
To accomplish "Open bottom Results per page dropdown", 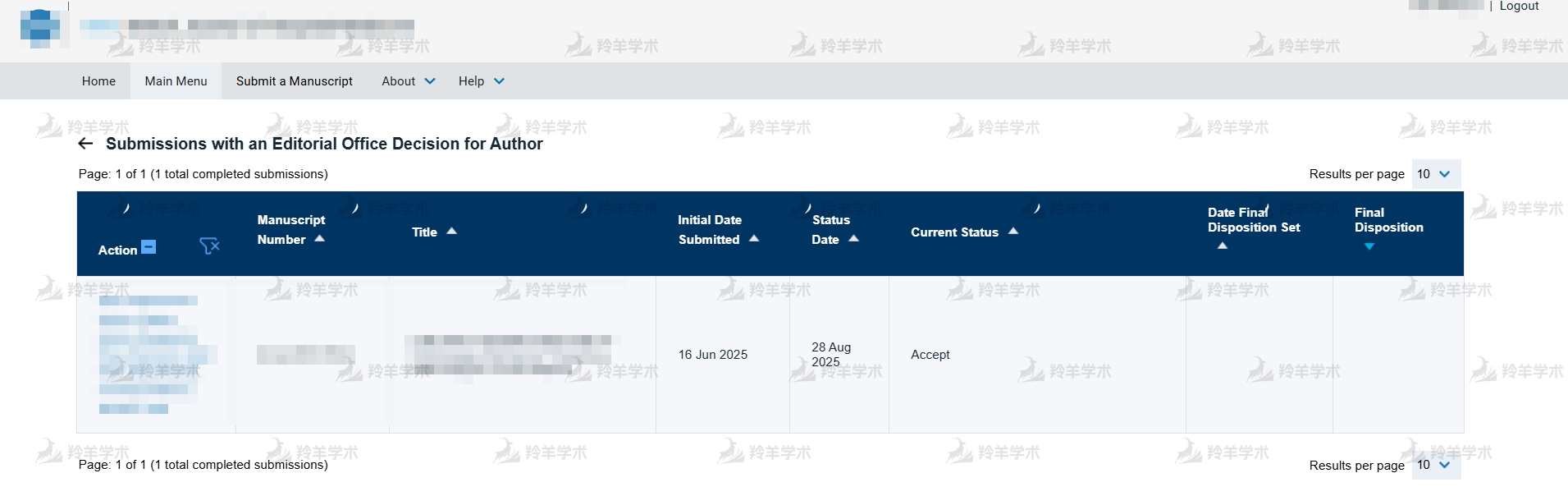I will pyautogui.click(x=1435, y=465).
